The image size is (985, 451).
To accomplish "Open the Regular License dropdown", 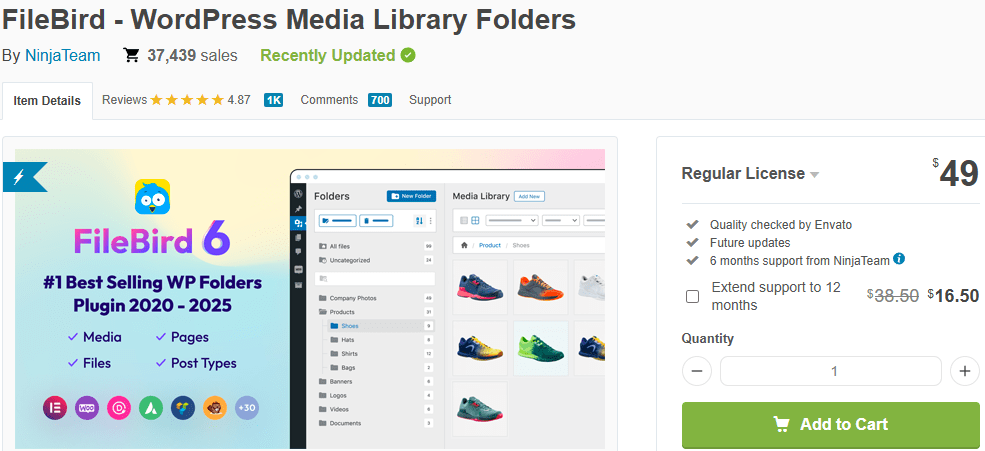I will click(x=750, y=173).
